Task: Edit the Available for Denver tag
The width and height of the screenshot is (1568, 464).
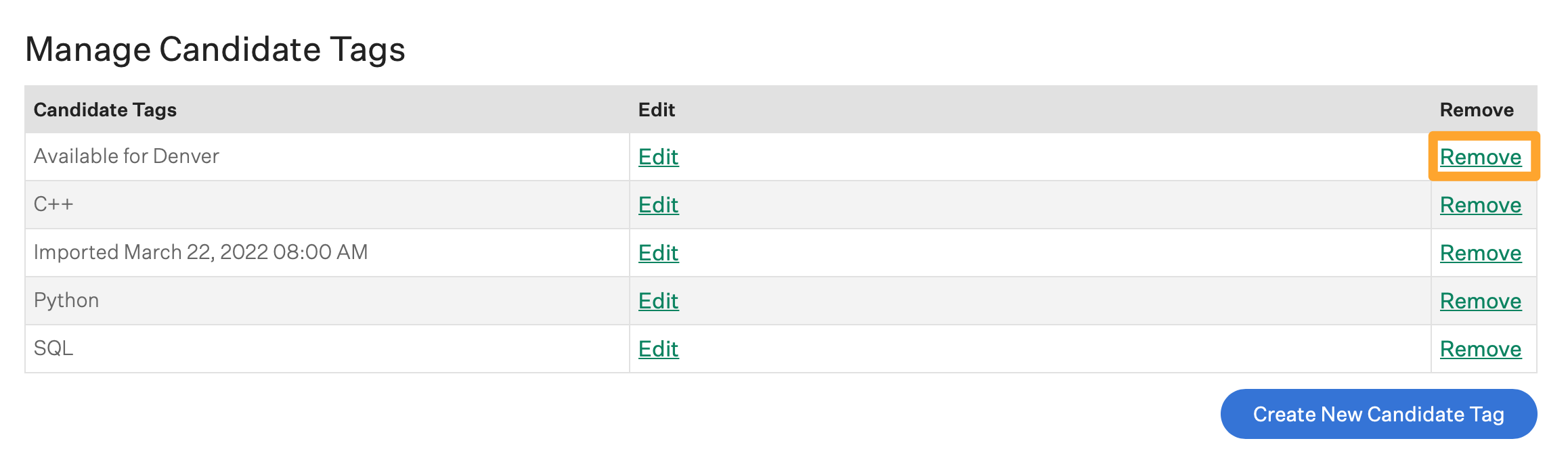Action: pos(658,157)
